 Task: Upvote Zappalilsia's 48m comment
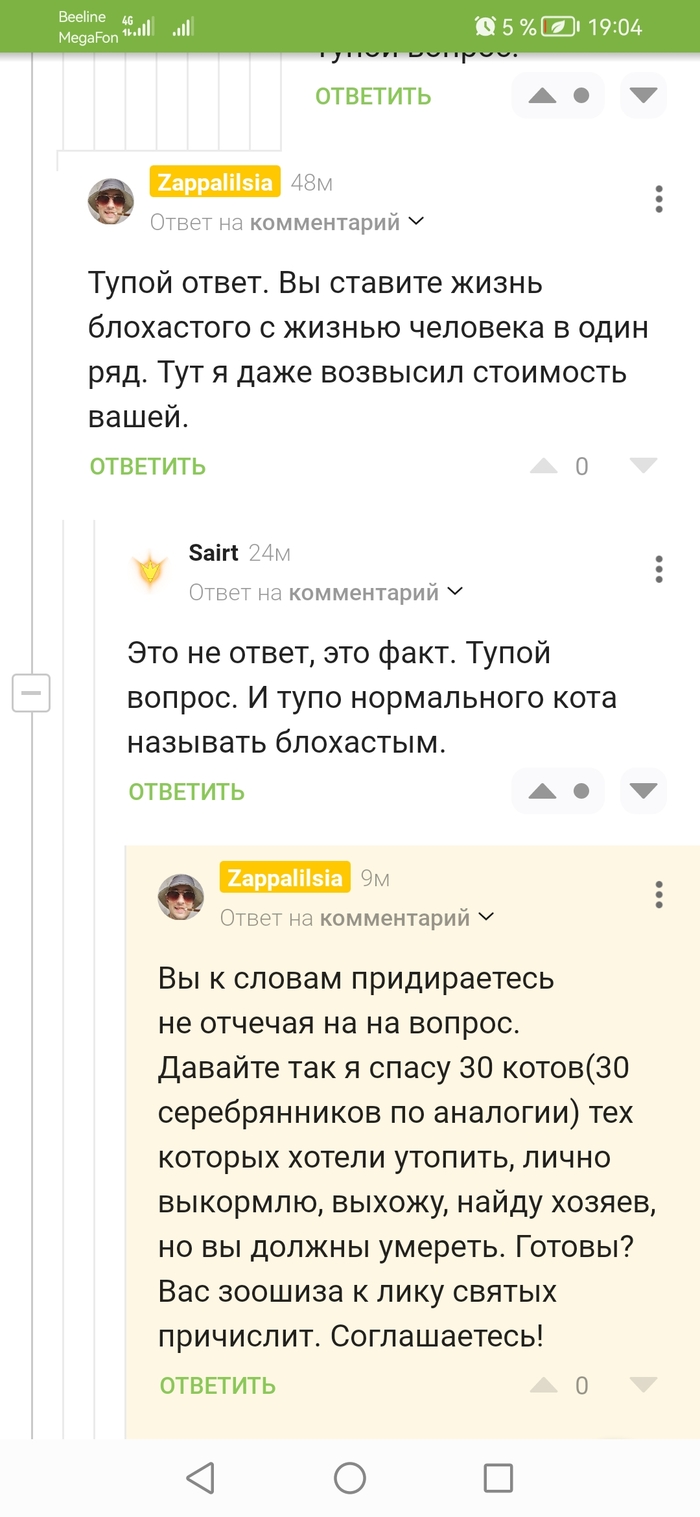pyautogui.click(x=543, y=466)
